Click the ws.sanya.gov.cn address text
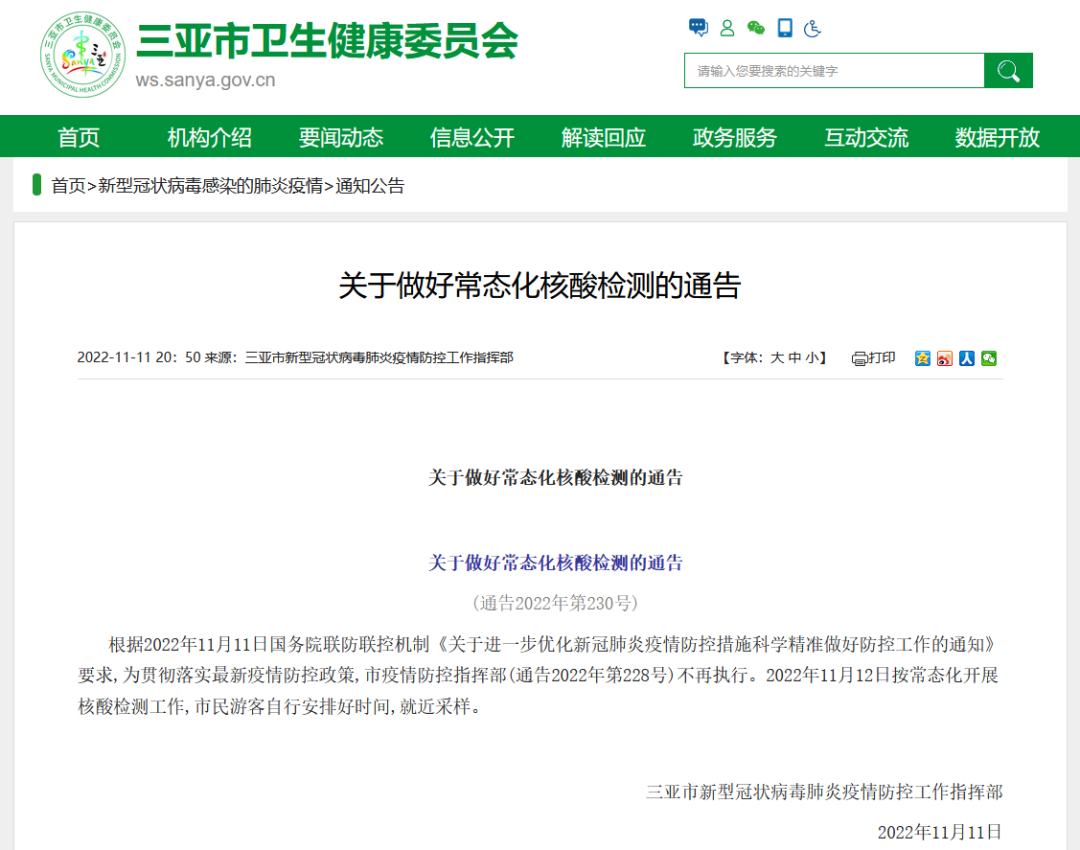 [x=205, y=80]
